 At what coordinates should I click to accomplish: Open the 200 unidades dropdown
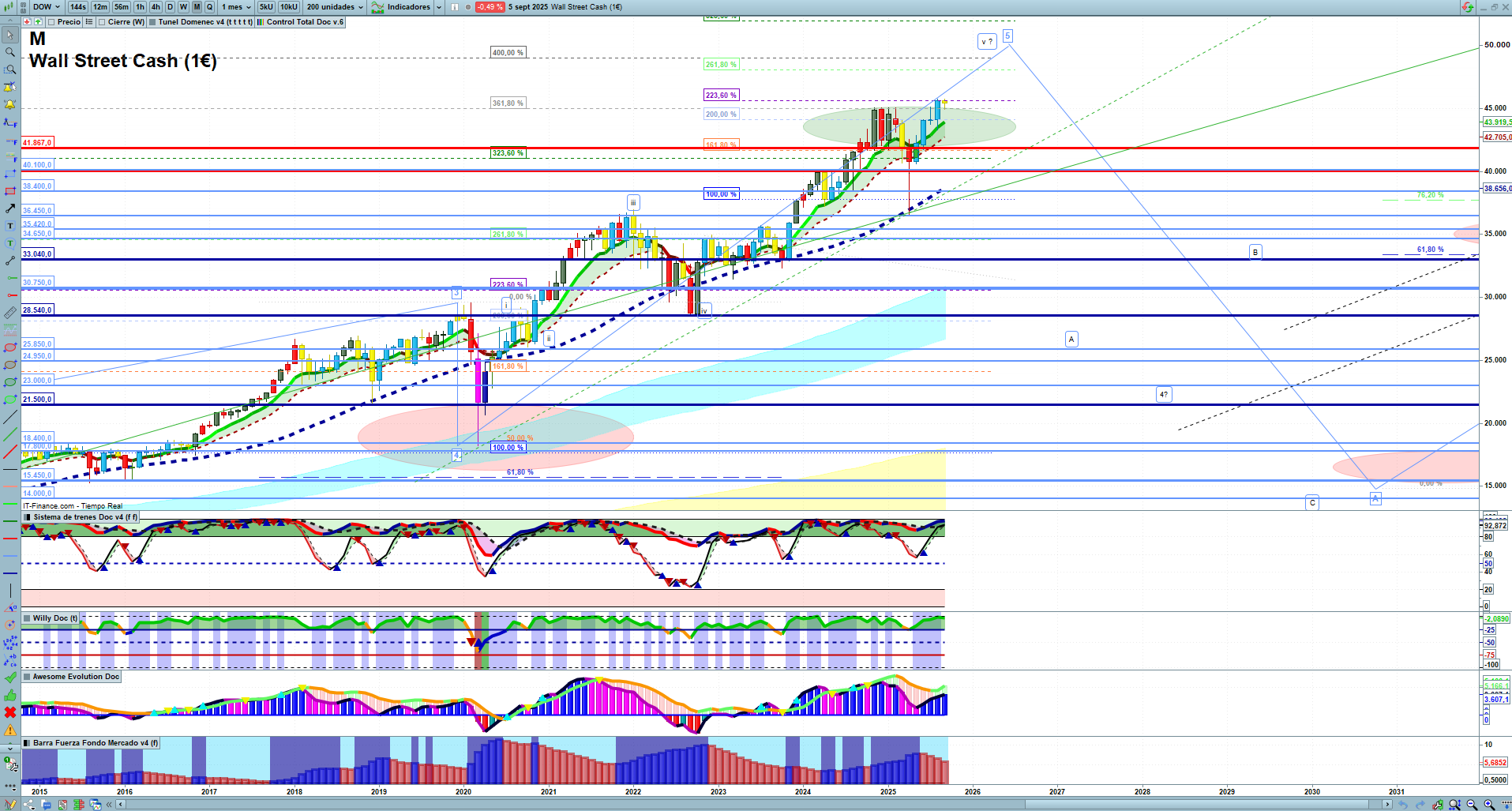336,7
